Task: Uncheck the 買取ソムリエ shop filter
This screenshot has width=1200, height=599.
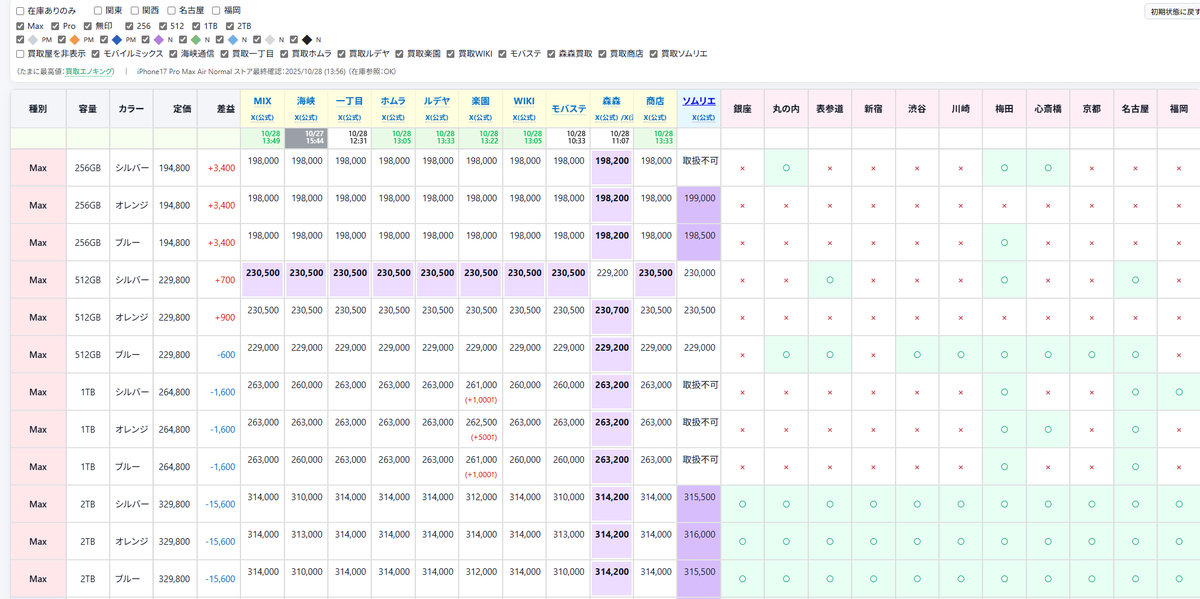Action: coord(655,54)
